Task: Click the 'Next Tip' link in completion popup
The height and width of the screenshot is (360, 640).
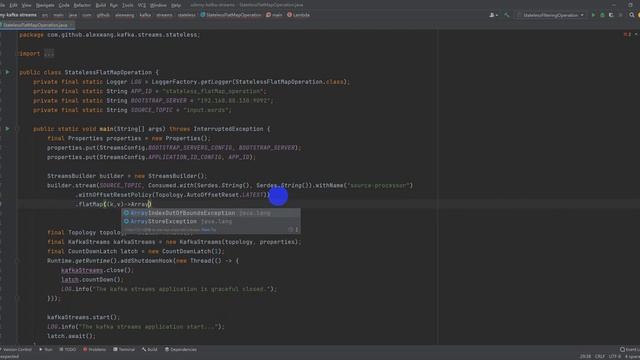Action: click(x=209, y=230)
